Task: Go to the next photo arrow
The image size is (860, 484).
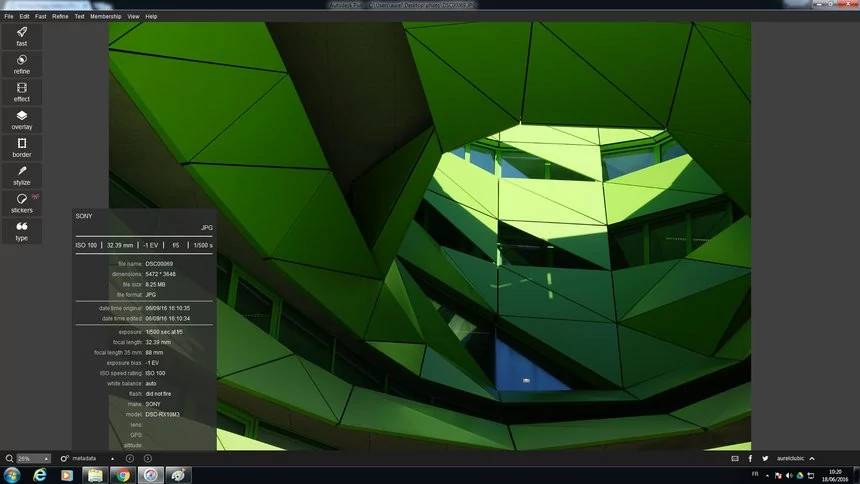Action: (x=148, y=458)
